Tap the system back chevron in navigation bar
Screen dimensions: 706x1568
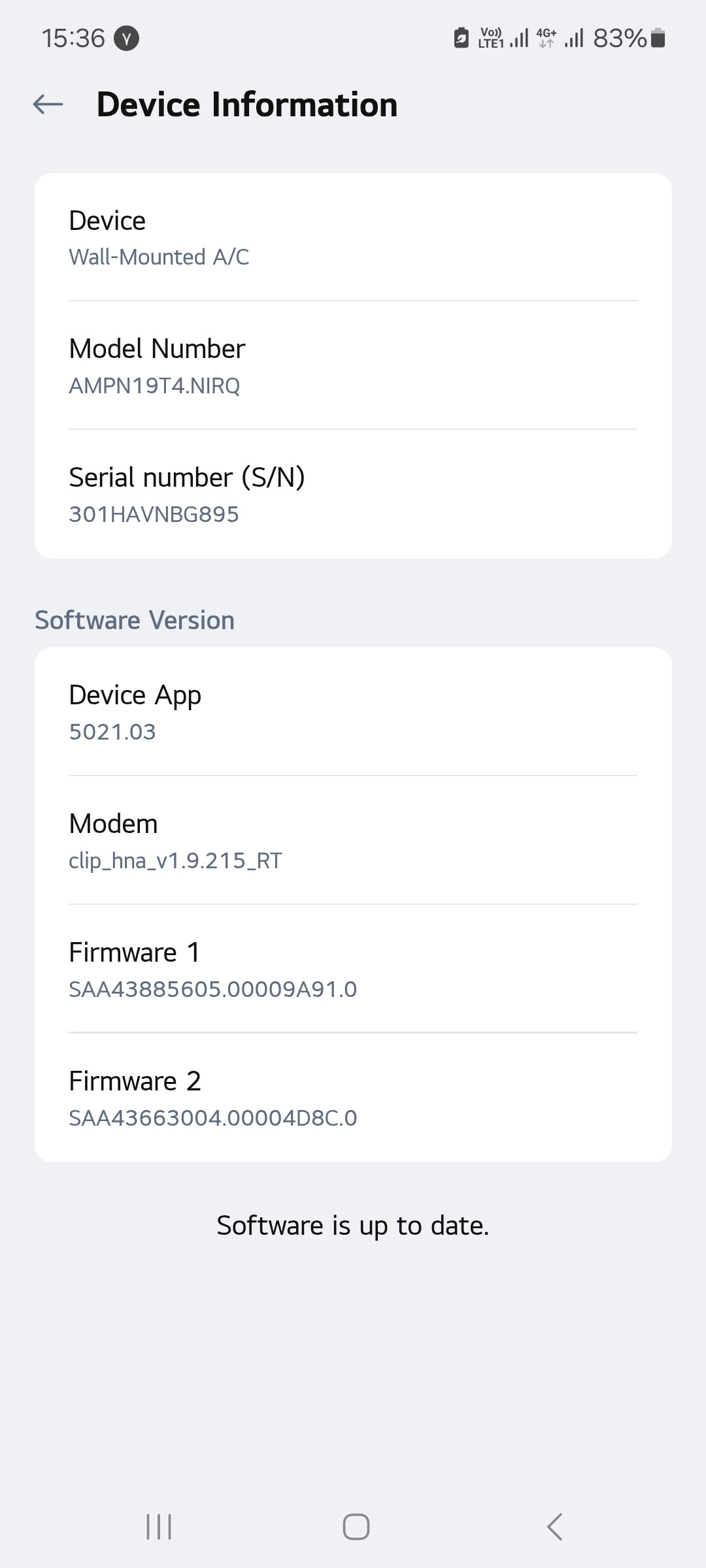coord(554,1527)
